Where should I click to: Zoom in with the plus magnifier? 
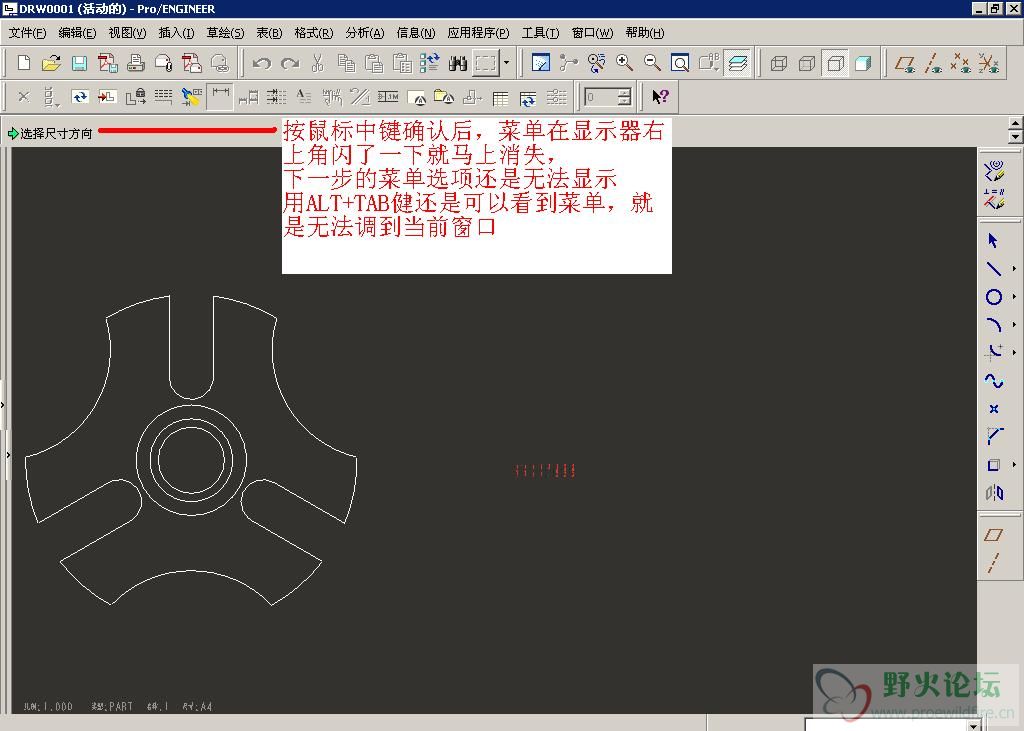(624, 63)
